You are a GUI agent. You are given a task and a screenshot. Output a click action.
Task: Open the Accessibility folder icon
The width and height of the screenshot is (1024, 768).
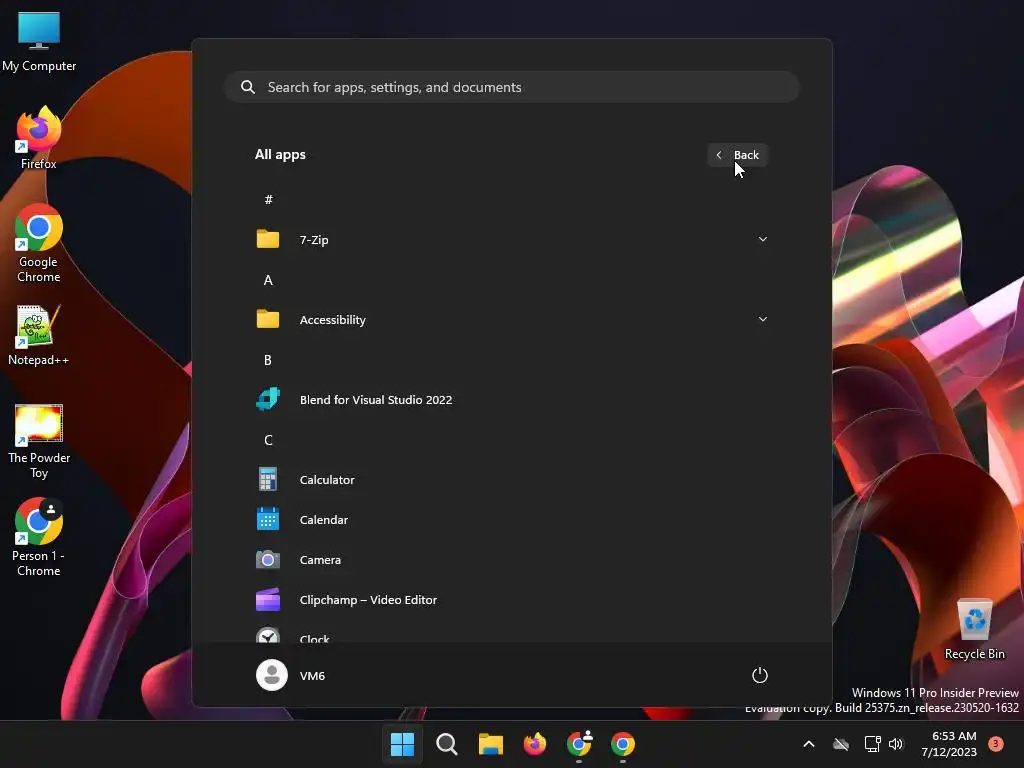click(268, 319)
